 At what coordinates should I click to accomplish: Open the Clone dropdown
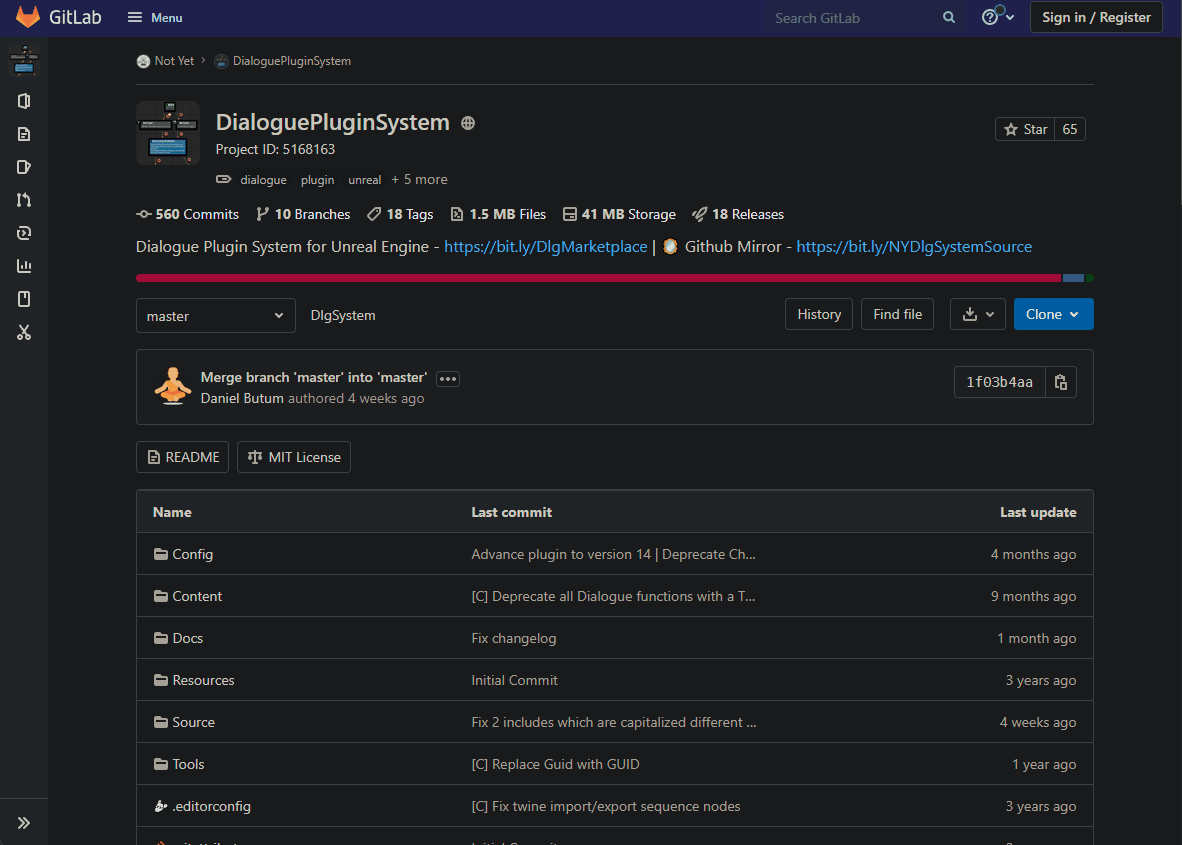click(1053, 313)
